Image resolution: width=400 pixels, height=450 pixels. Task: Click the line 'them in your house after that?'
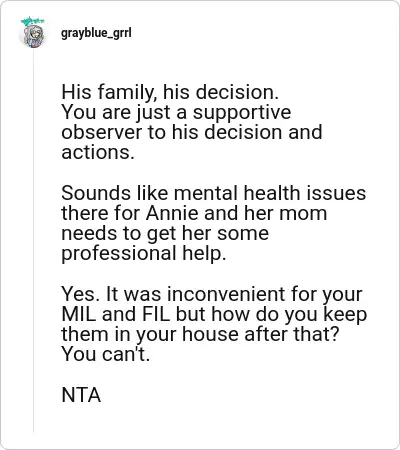pos(200,335)
